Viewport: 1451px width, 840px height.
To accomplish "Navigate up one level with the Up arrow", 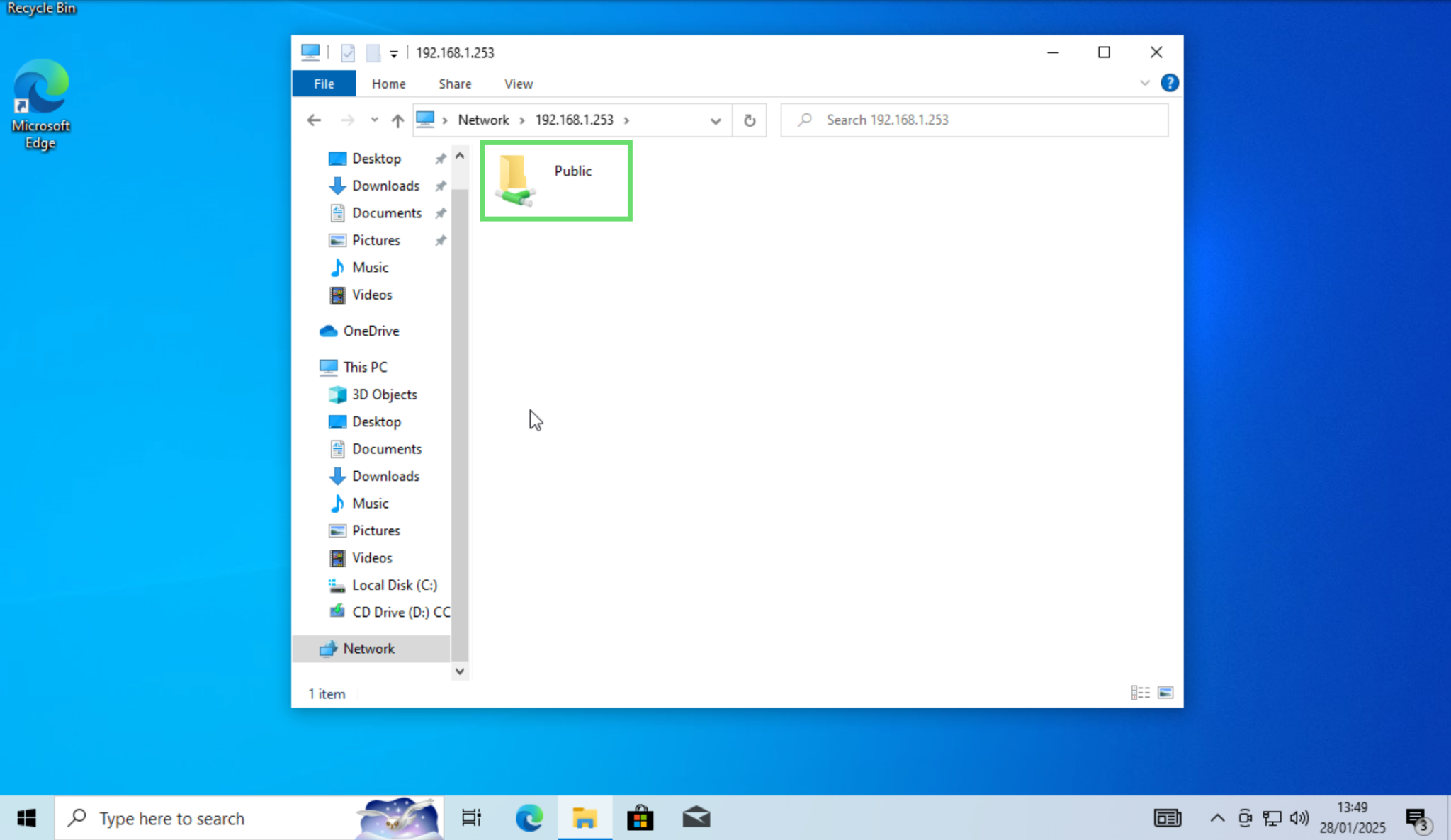I will coord(397,120).
